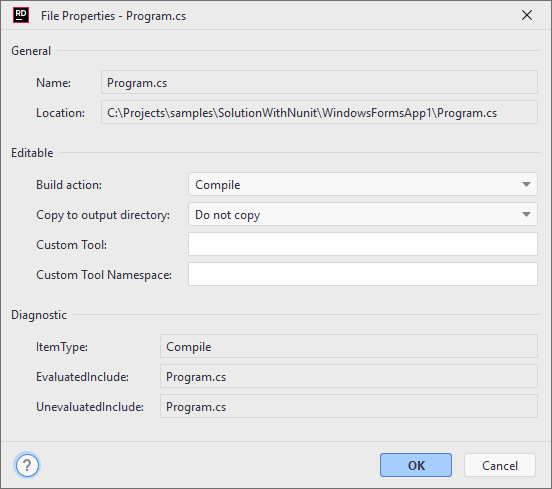The width and height of the screenshot is (552, 489).
Task: Focus the Custom Tool Namespace field
Action: pyautogui.click(x=363, y=274)
